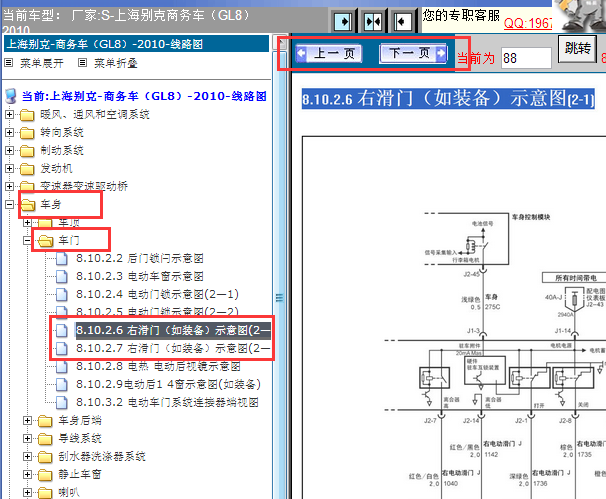This screenshot has width=606, height=499.
Task: Click folder icon of 暖风、通风和空调系统
Action: pyautogui.click(x=27, y=115)
